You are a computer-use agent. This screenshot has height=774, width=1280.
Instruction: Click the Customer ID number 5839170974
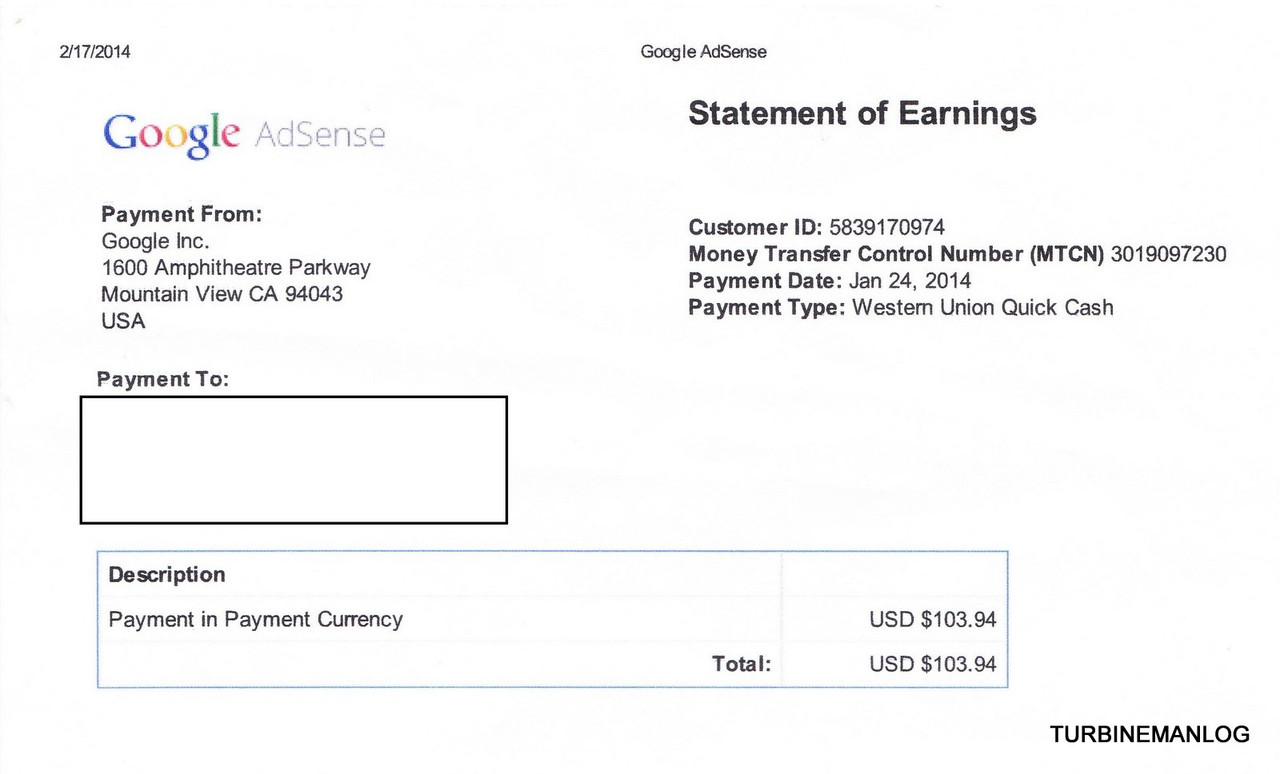click(x=887, y=227)
